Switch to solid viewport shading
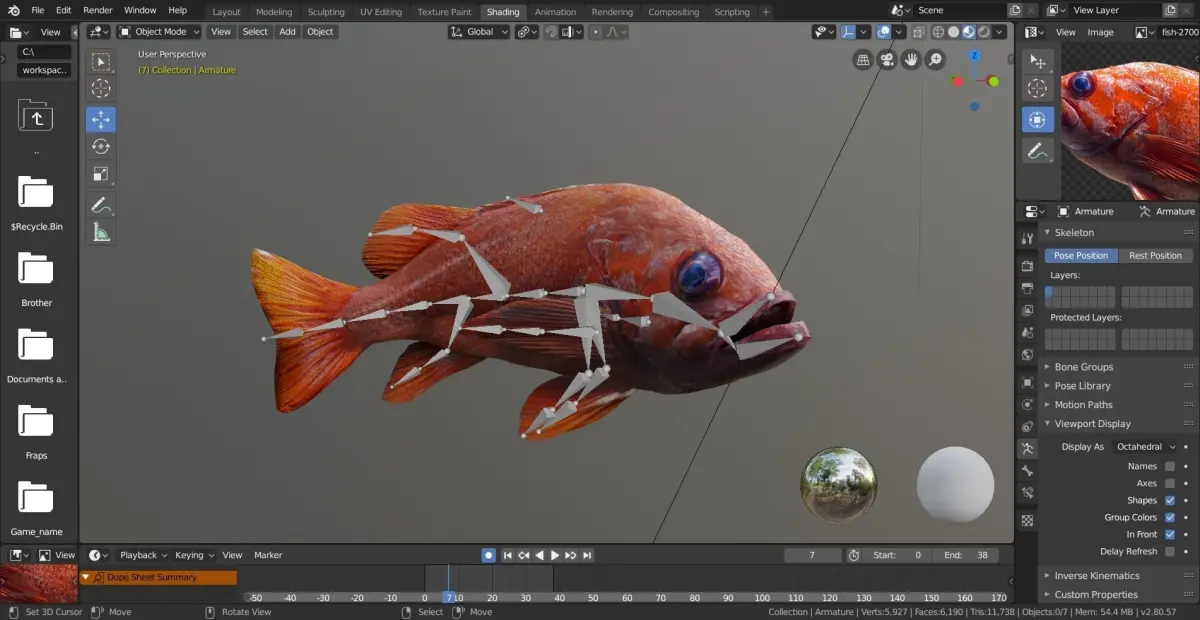 click(x=954, y=32)
